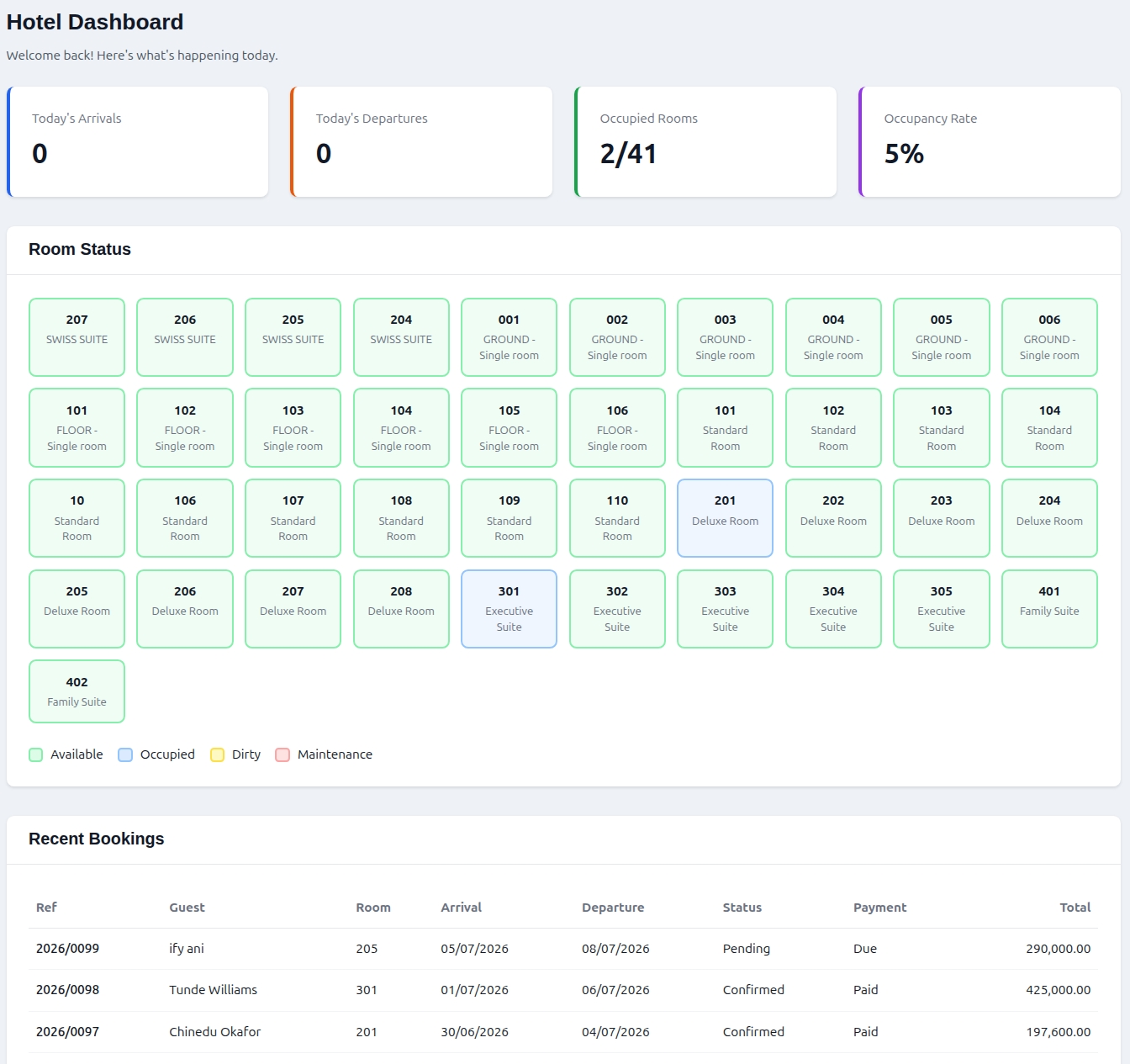Image resolution: width=1130 pixels, height=1064 pixels.
Task: Click the Maintenance legend color swatch
Action: [282, 754]
